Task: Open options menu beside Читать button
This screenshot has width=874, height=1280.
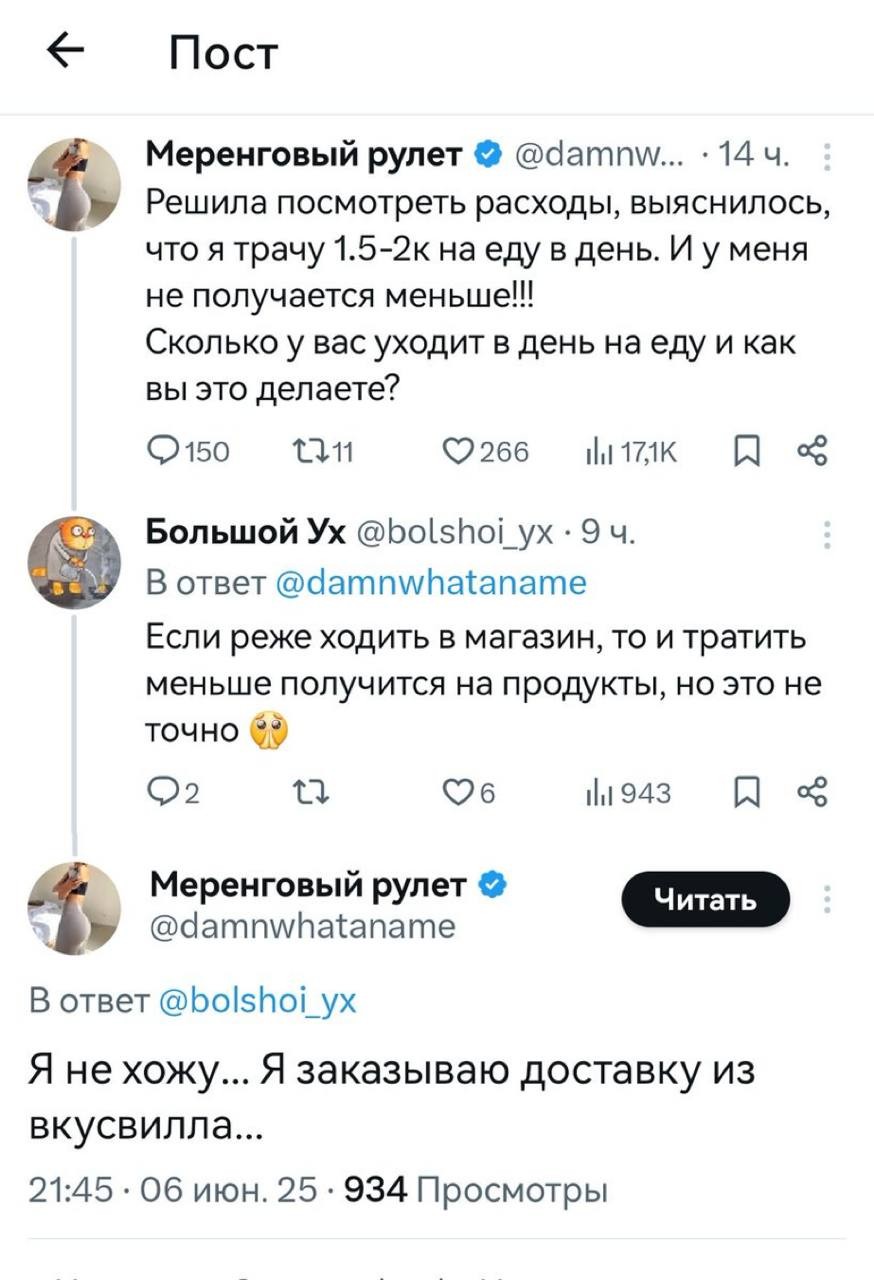Action: click(826, 899)
